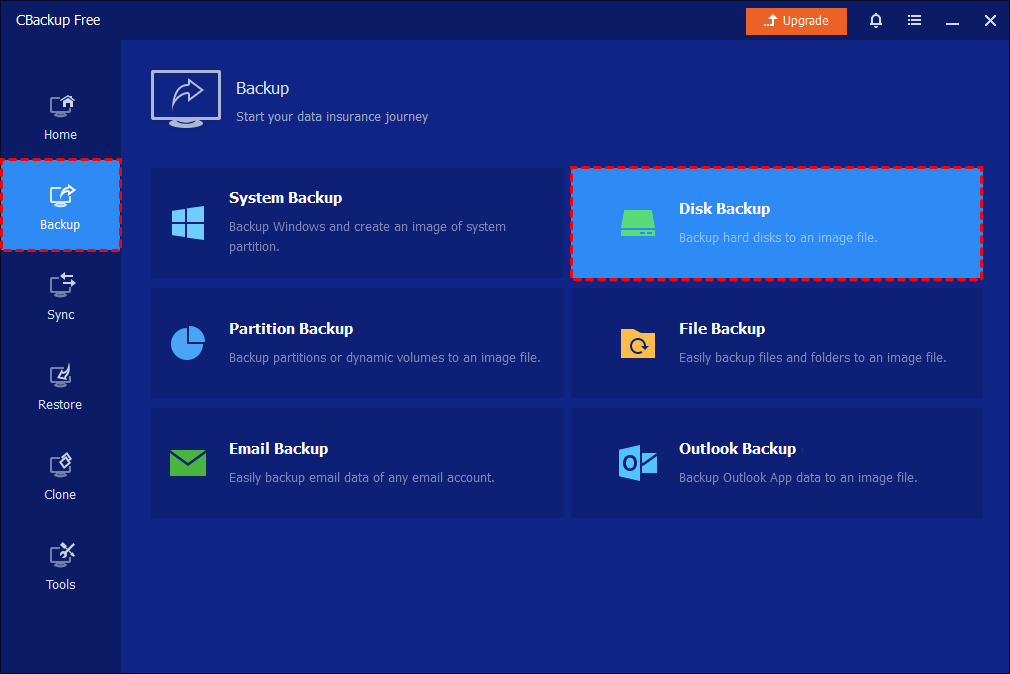Click the Partition Backup pie chart icon
The width and height of the screenshot is (1010, 674).
pos(188,342)
